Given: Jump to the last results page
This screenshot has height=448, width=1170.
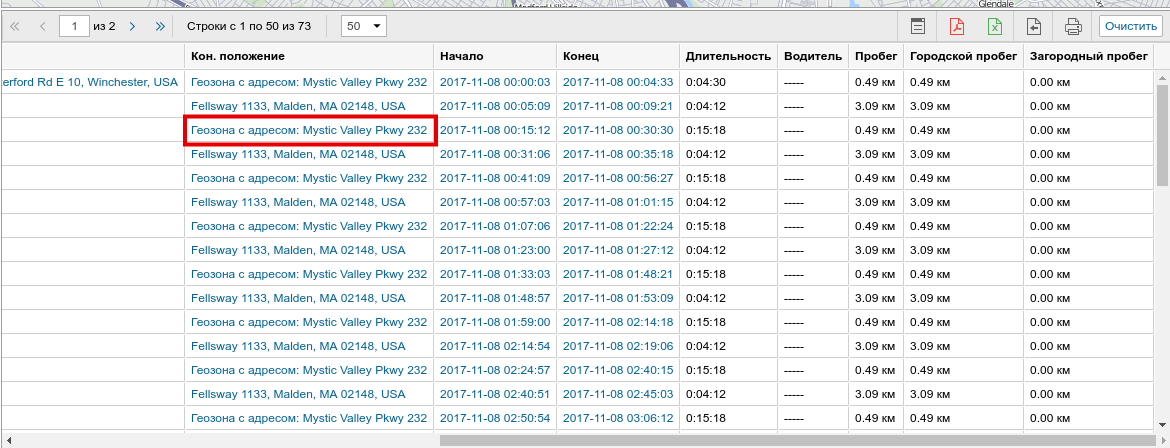Looking at the screenshot, I should coord(160,26).
